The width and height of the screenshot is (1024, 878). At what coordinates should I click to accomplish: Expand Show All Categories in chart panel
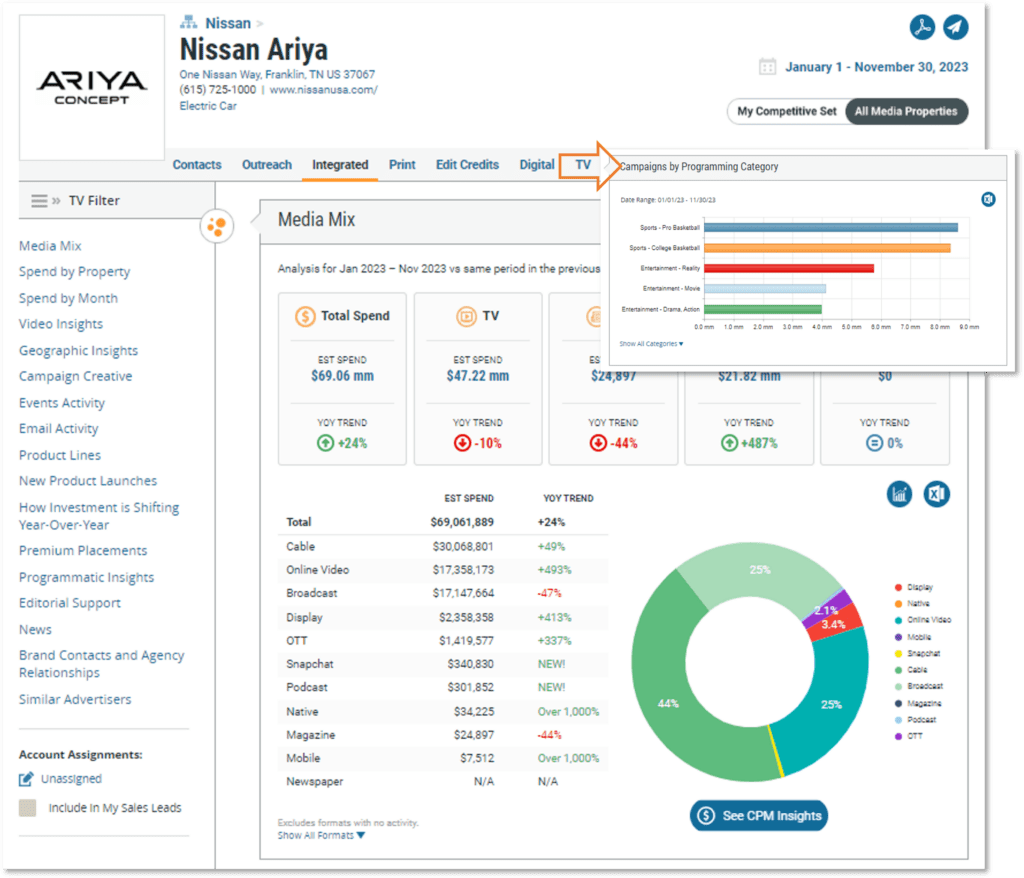pyautogui.click(x=651, y=344)
